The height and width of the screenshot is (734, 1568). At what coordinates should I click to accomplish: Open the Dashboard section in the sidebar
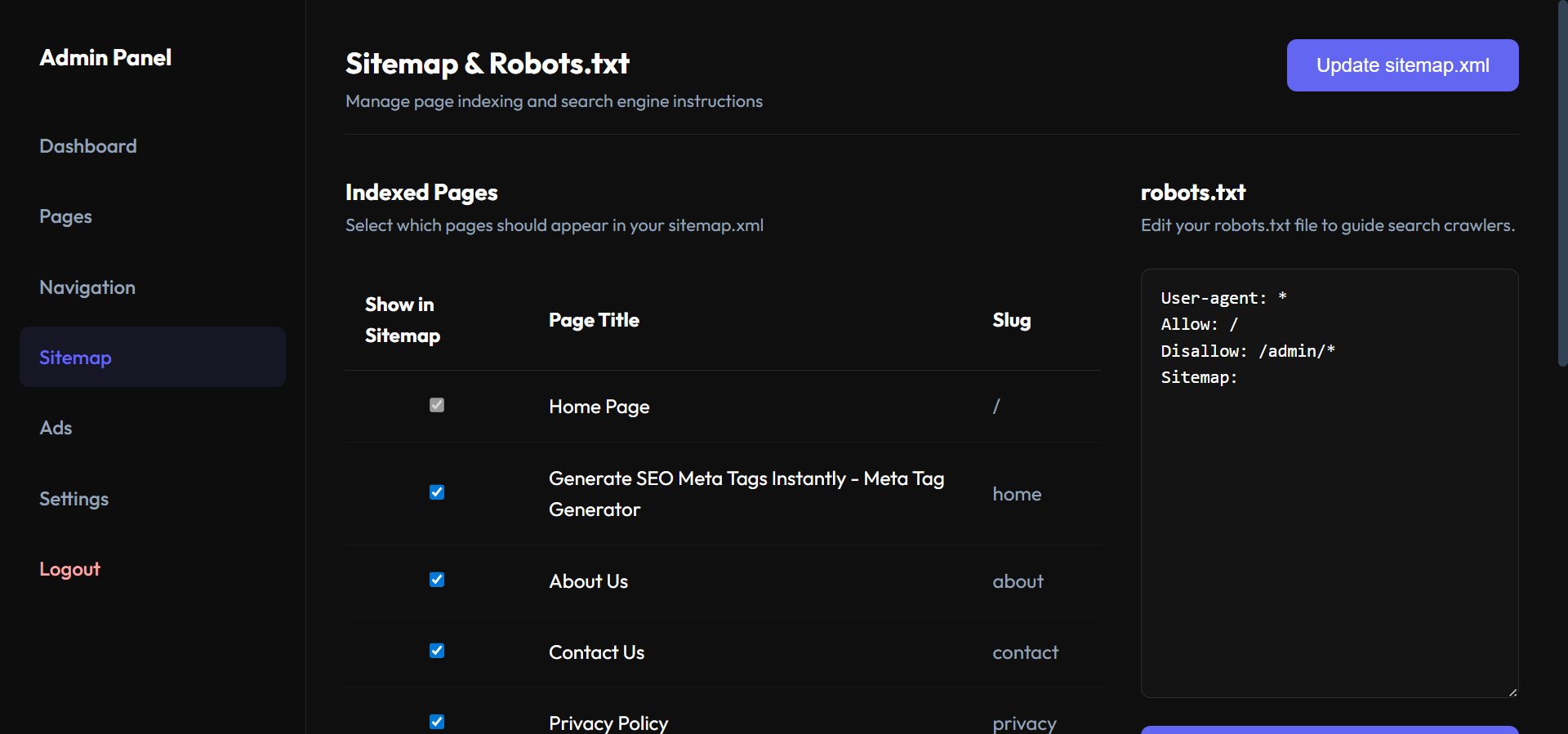tap(88, 146)
